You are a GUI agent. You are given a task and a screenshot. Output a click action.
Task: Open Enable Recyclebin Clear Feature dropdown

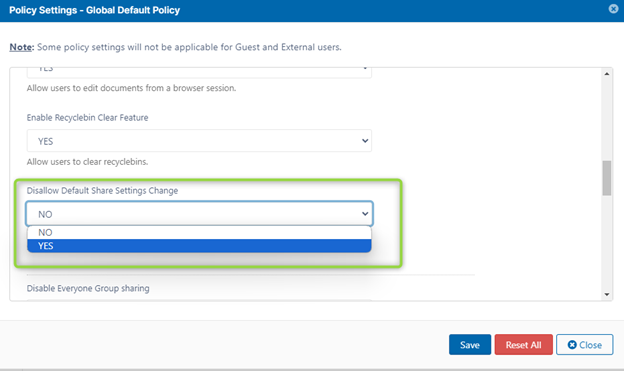point(199,141)
